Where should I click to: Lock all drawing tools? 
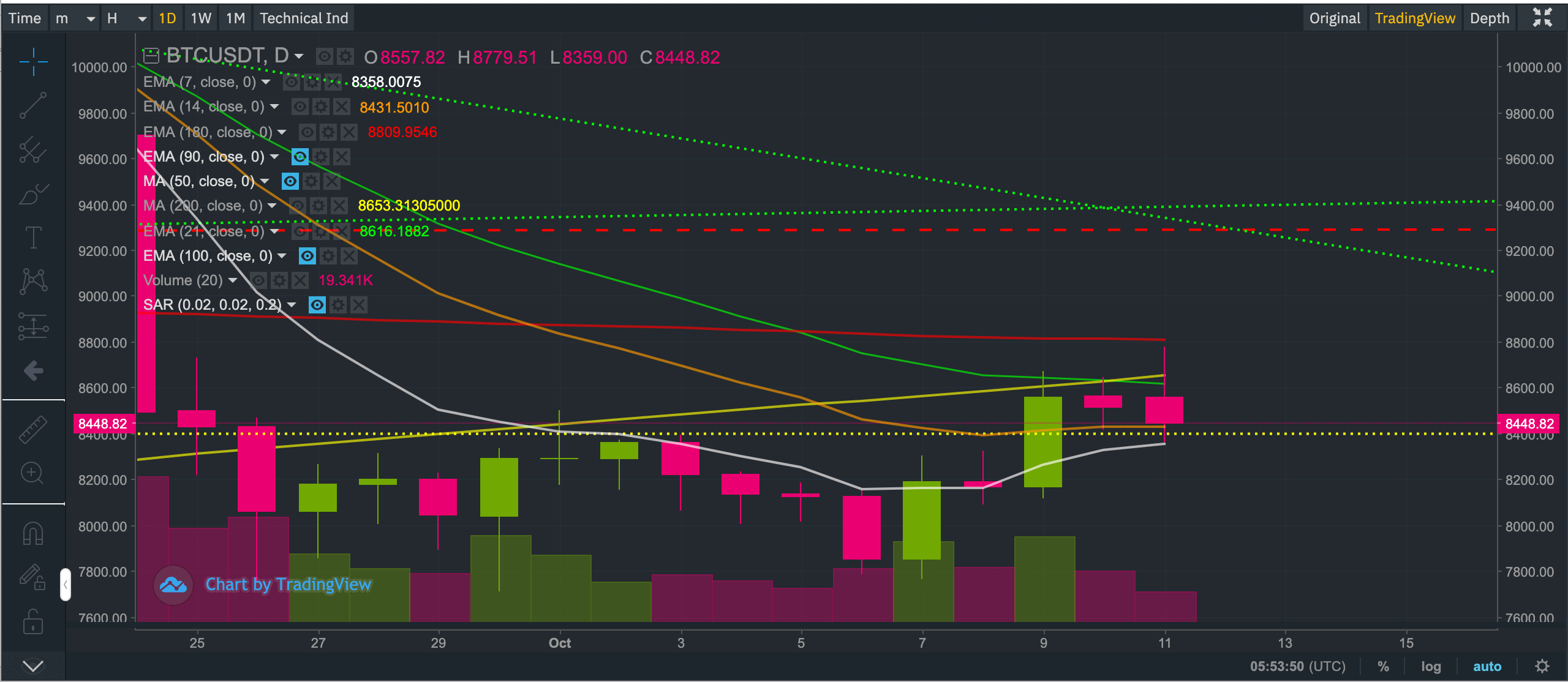pos(33,622)
